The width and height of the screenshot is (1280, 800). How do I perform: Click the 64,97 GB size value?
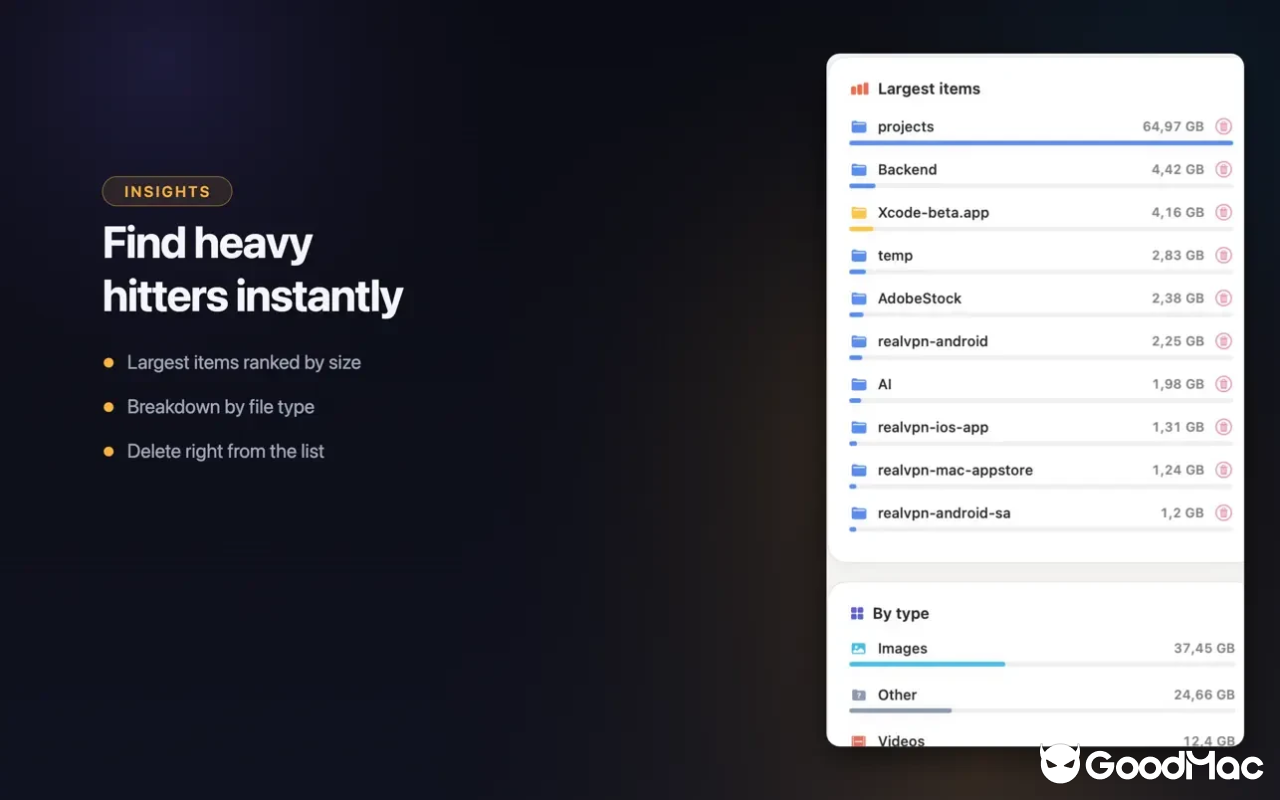[x=1173, y=127]
